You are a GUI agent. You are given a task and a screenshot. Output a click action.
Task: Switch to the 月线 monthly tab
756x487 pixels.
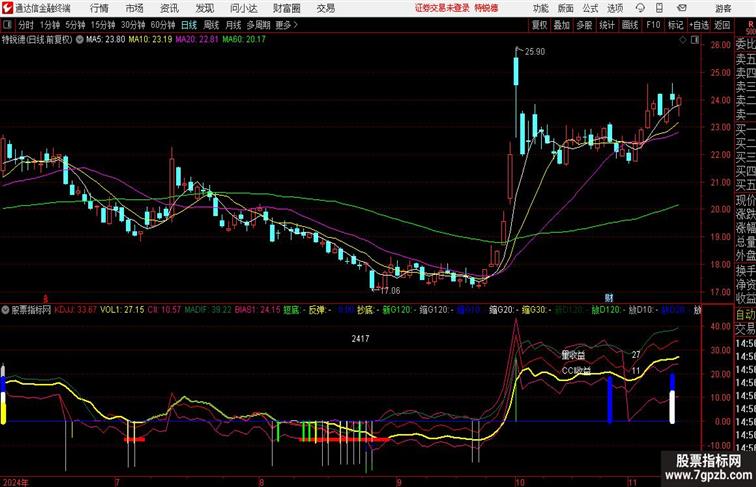[x=233, y=25]
